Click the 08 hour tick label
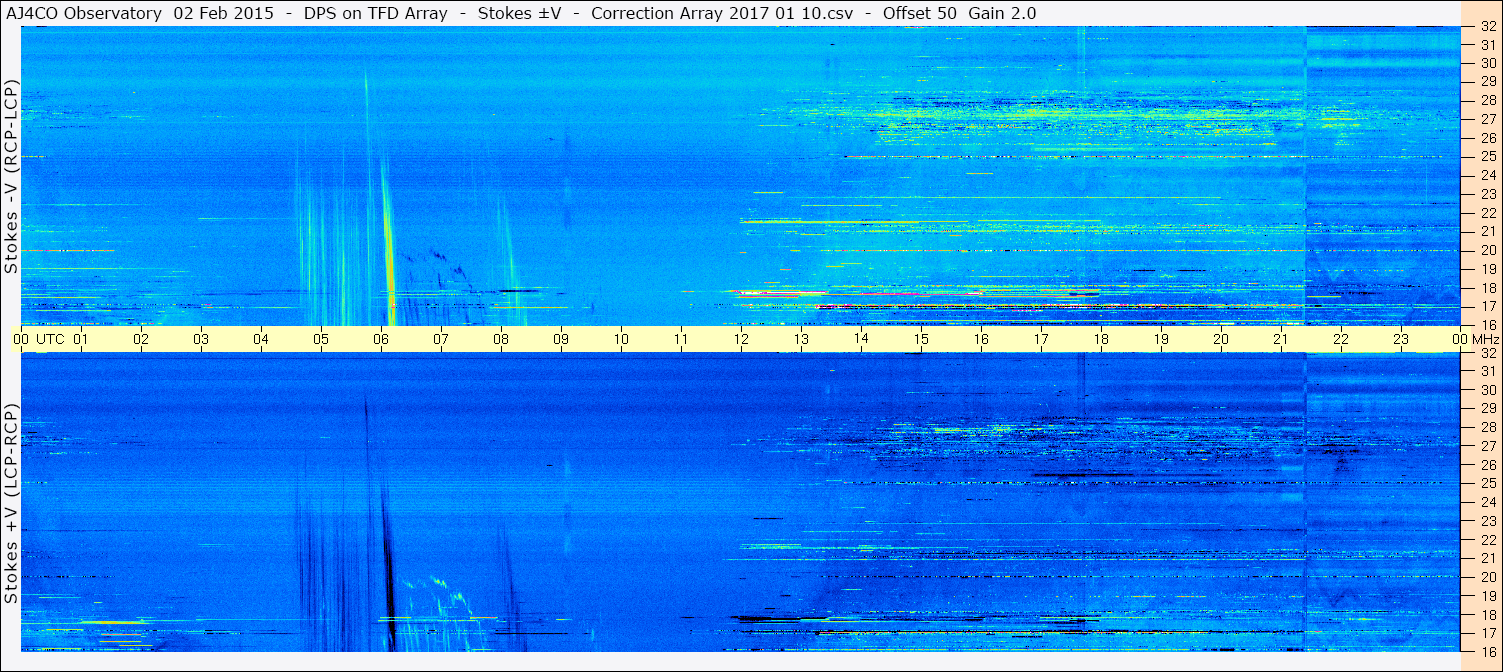1503x672 pixels. [501, 339]
